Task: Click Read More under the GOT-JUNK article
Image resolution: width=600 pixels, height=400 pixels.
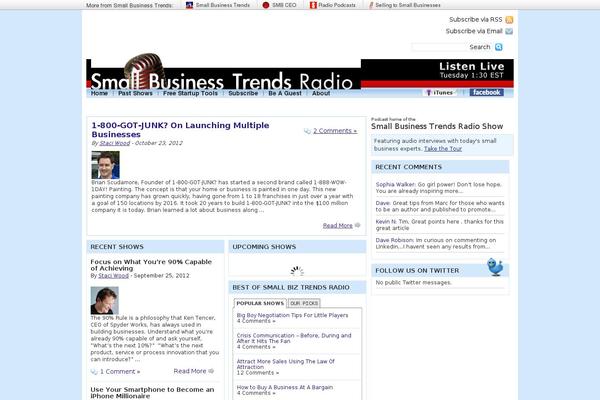Action: point(338,225)
